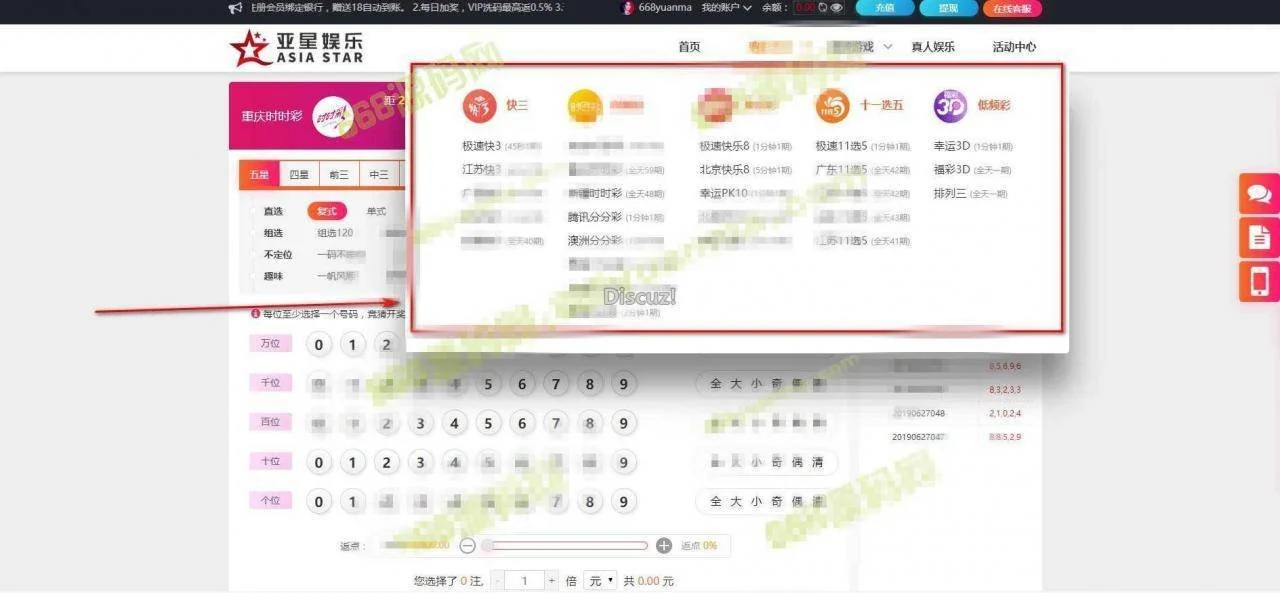Click the document sidebar icon

click(x=1259, y=237)
